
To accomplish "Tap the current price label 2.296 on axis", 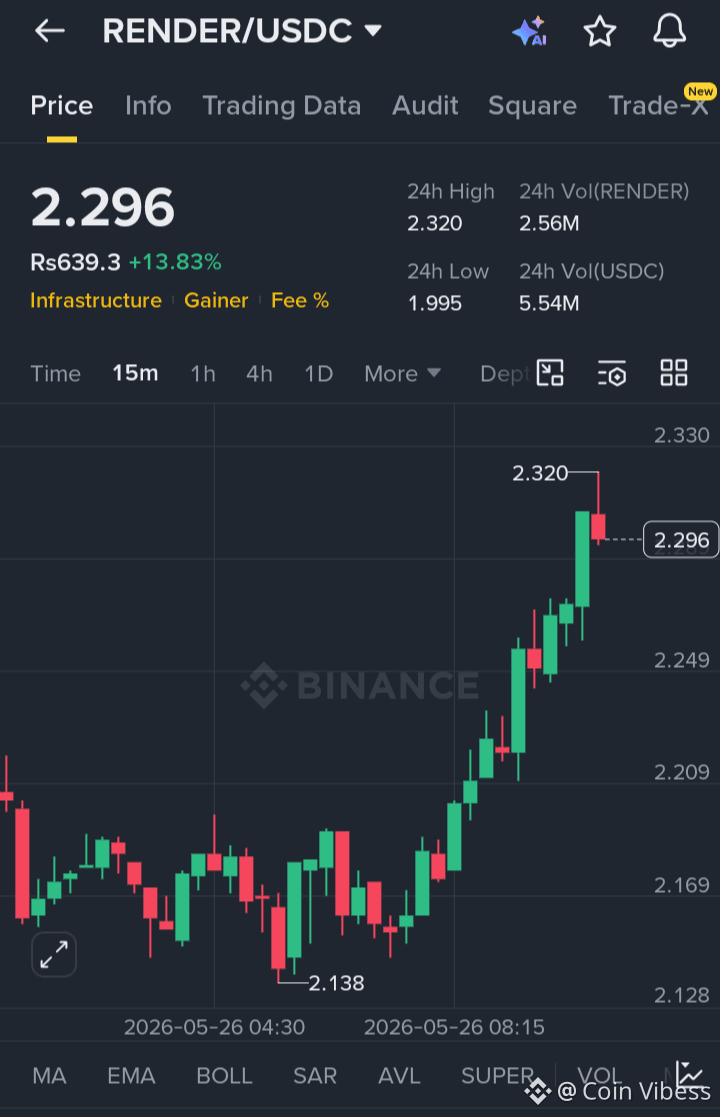I will (x=681, y=540).
